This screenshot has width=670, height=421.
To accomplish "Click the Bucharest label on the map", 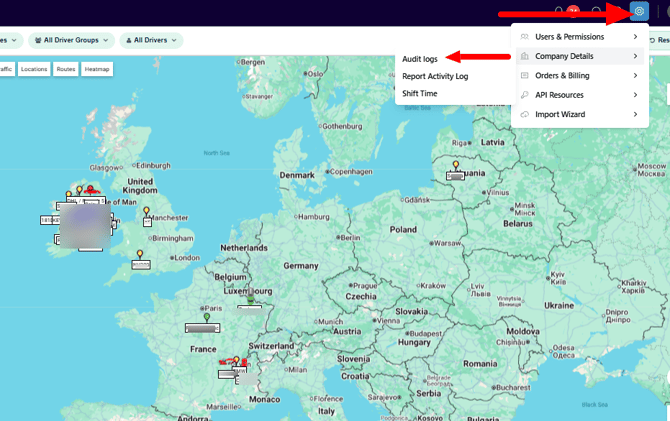I will point(514,388).
